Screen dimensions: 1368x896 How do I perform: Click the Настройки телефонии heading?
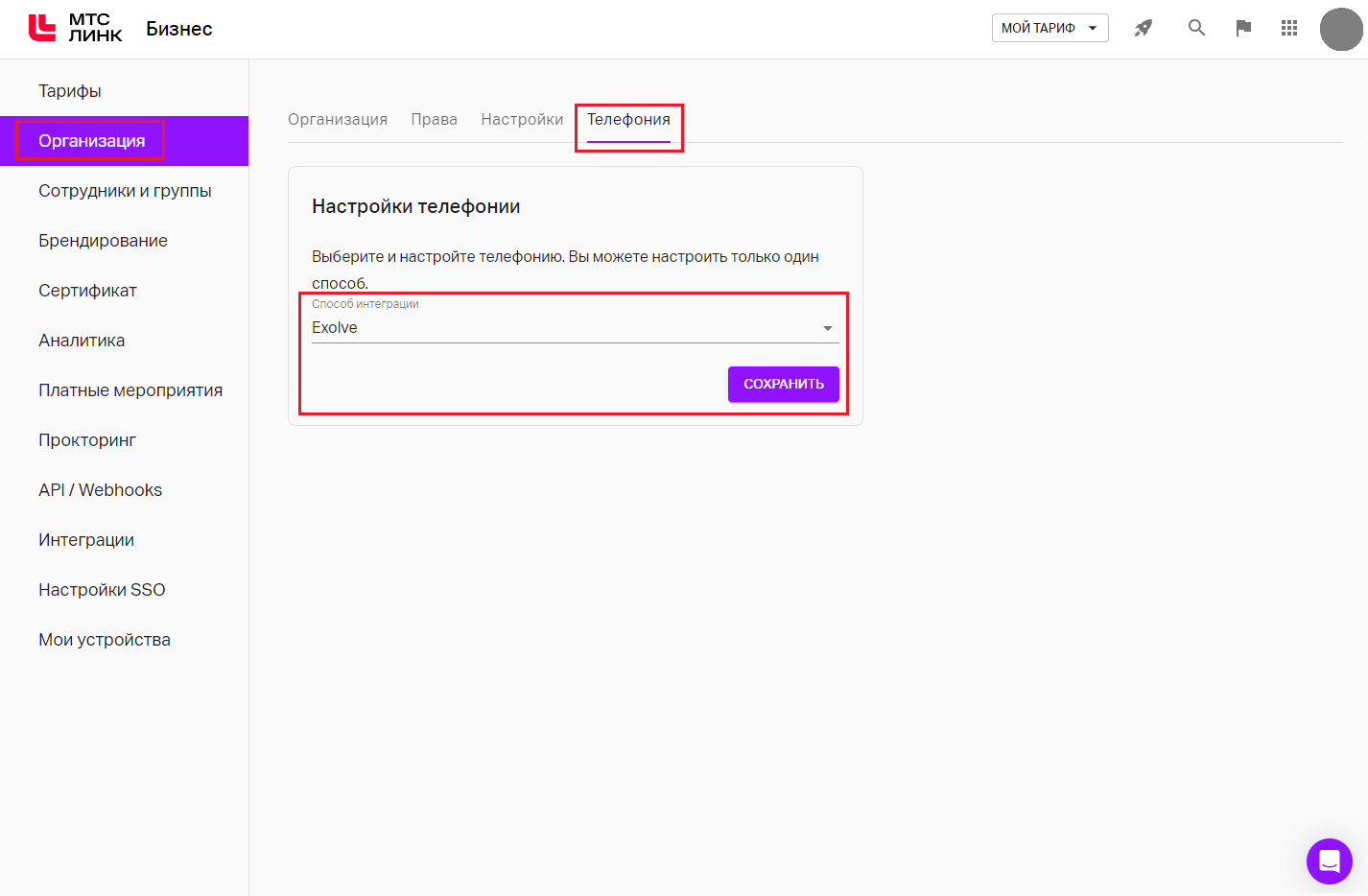[416, 206]
